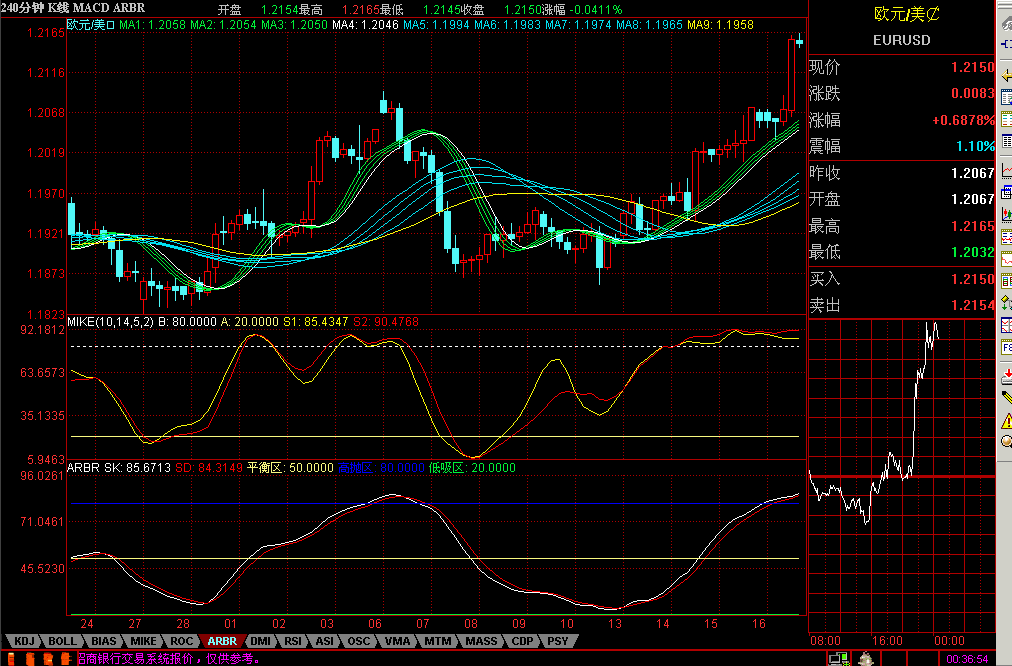Click the 涨幅 value +0.6878%

pyautogui.click(x=963, y=120)
